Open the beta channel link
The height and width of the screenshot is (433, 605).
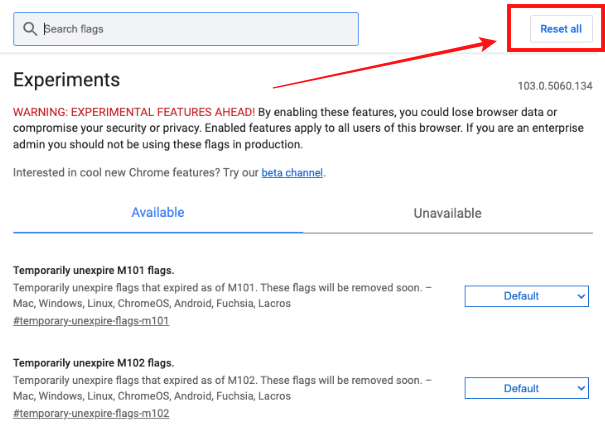292,173
